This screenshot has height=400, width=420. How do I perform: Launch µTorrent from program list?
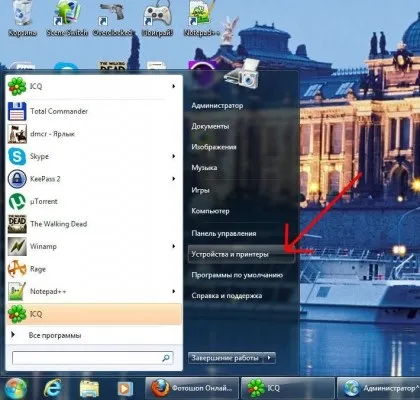[94, 201]
